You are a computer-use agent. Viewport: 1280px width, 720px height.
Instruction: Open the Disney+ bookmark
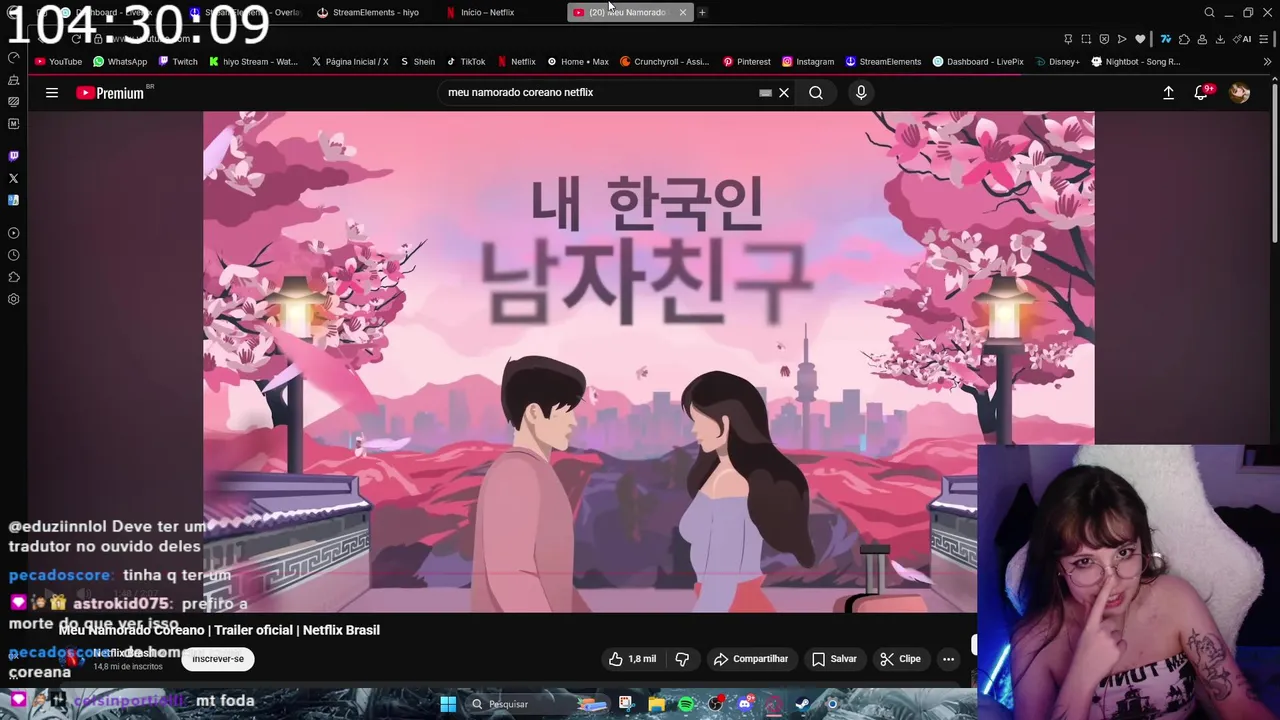[x=1057, y=62]
